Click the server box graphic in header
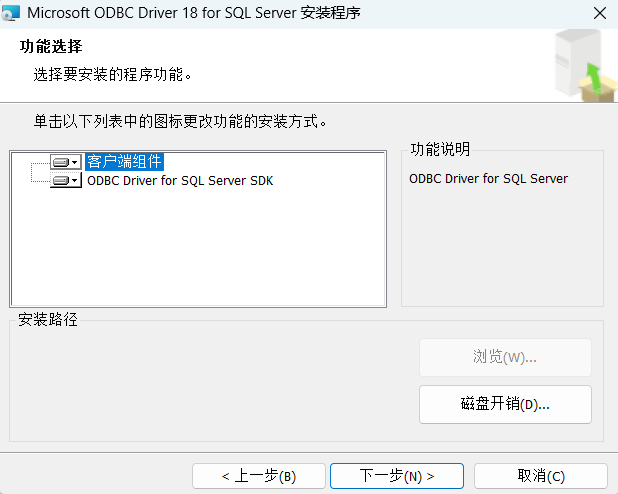Viewport: 618px width, 494px height. pyautogui.click(x=585, y=65)
